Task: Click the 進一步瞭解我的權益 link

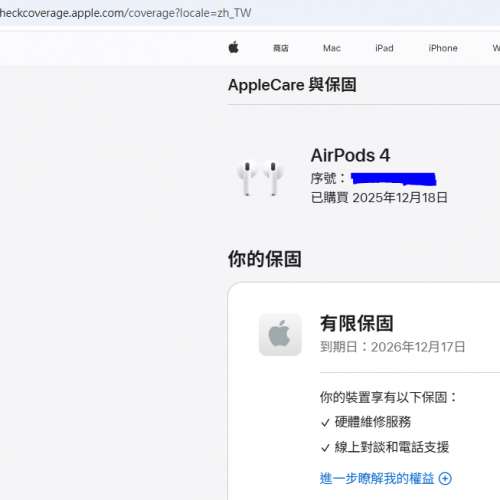Action: click(x=377, y=478)
